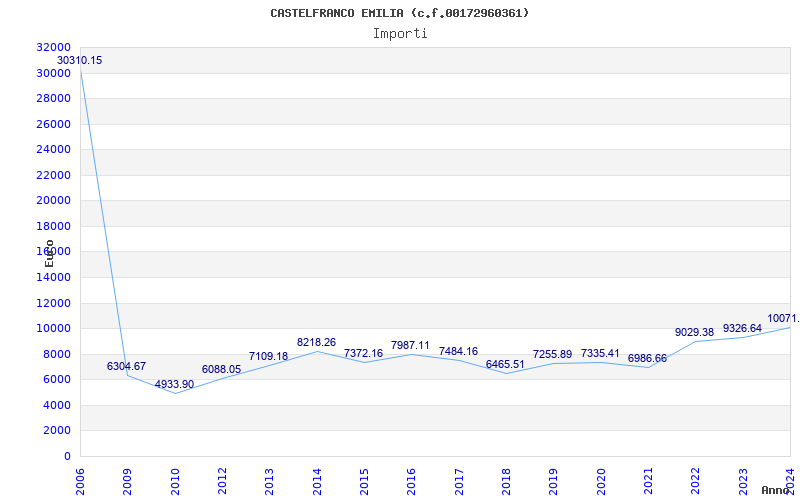Click x-axis year 2009
Screen dimensions: 800x500
click(x=128, y=481)
